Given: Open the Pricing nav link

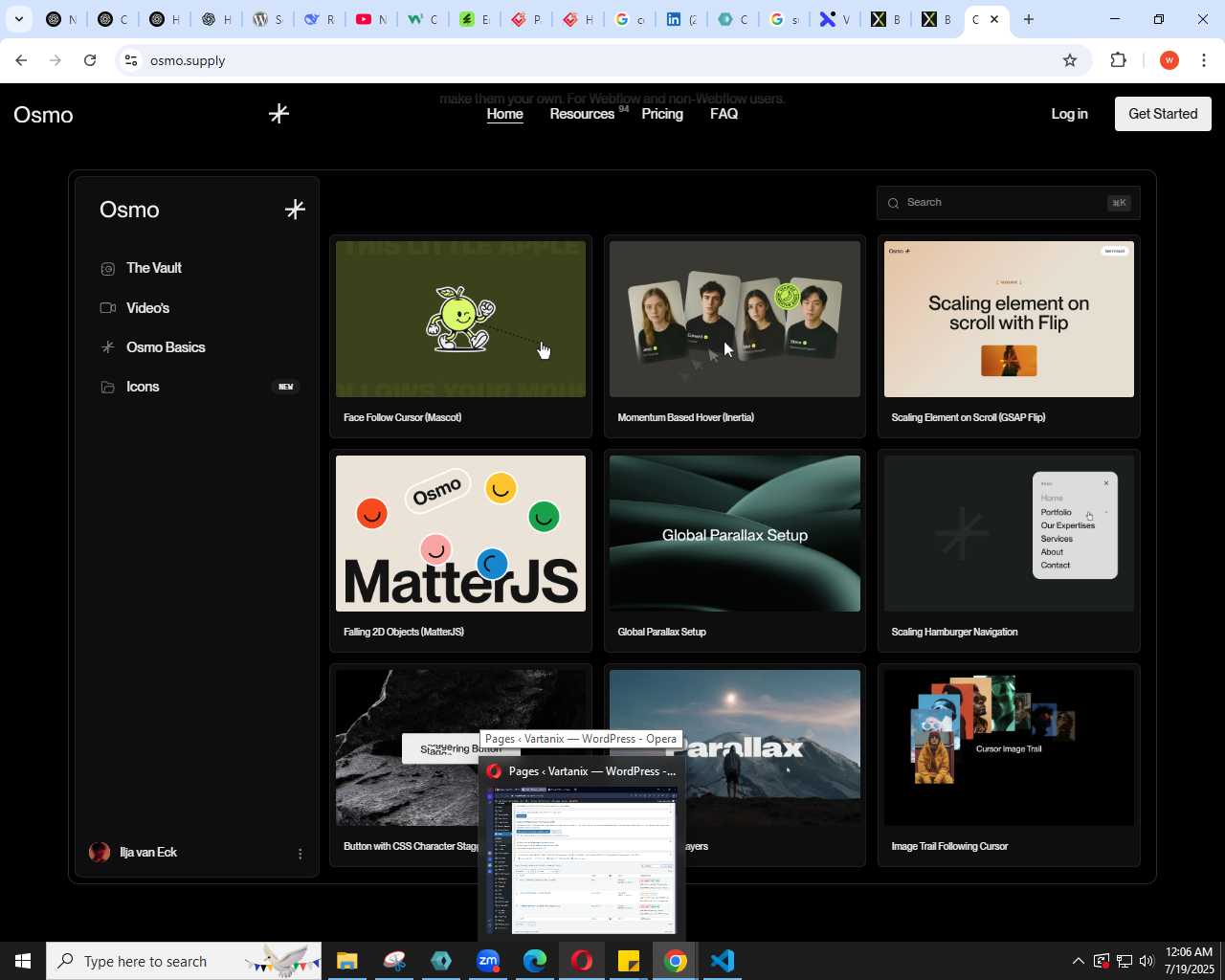Looking at the screenshot, I should tap(662, 114).
